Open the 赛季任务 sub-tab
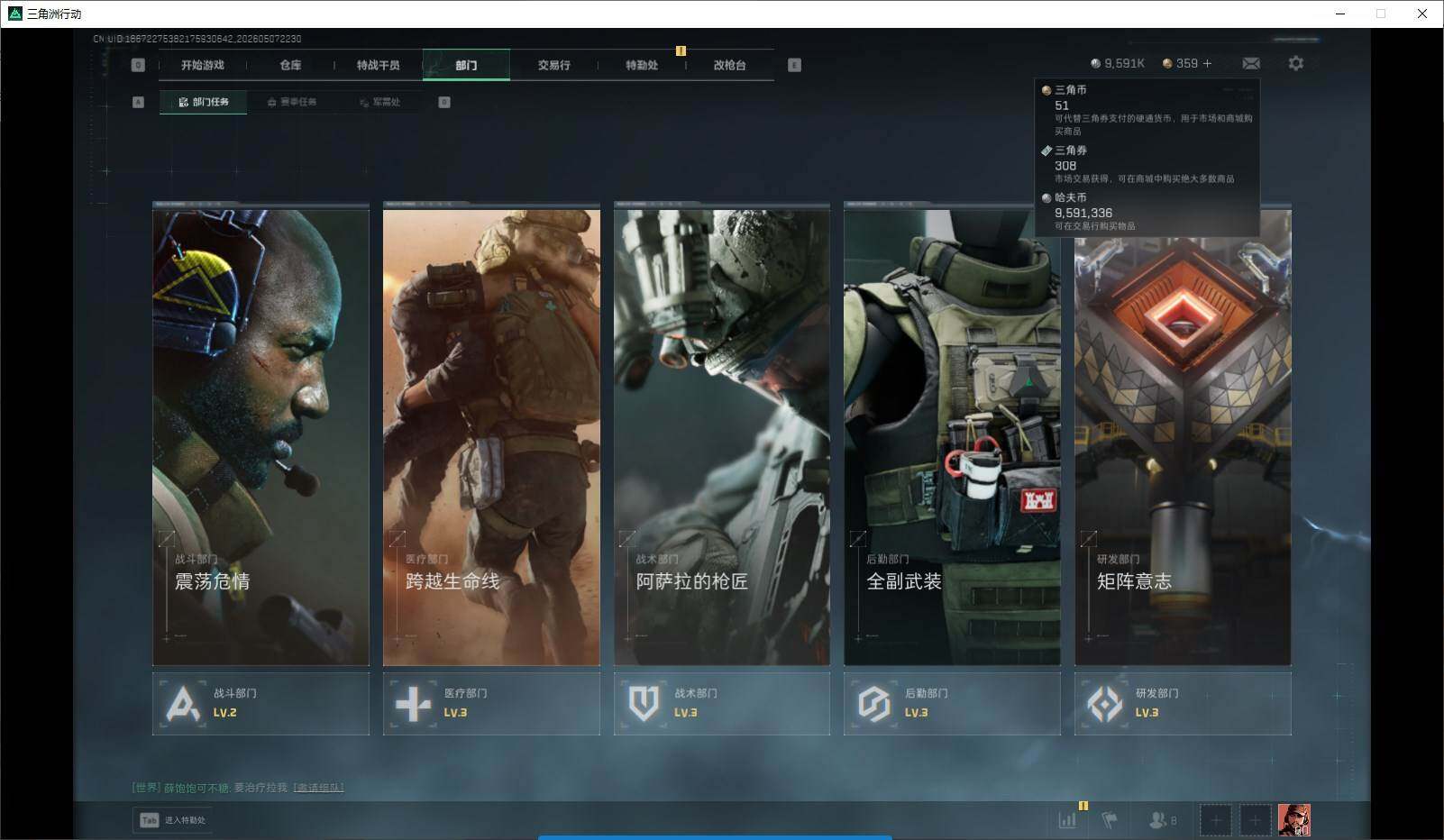Image resolution: width=1444 pixels, height=840 pixels. (292, 102)
